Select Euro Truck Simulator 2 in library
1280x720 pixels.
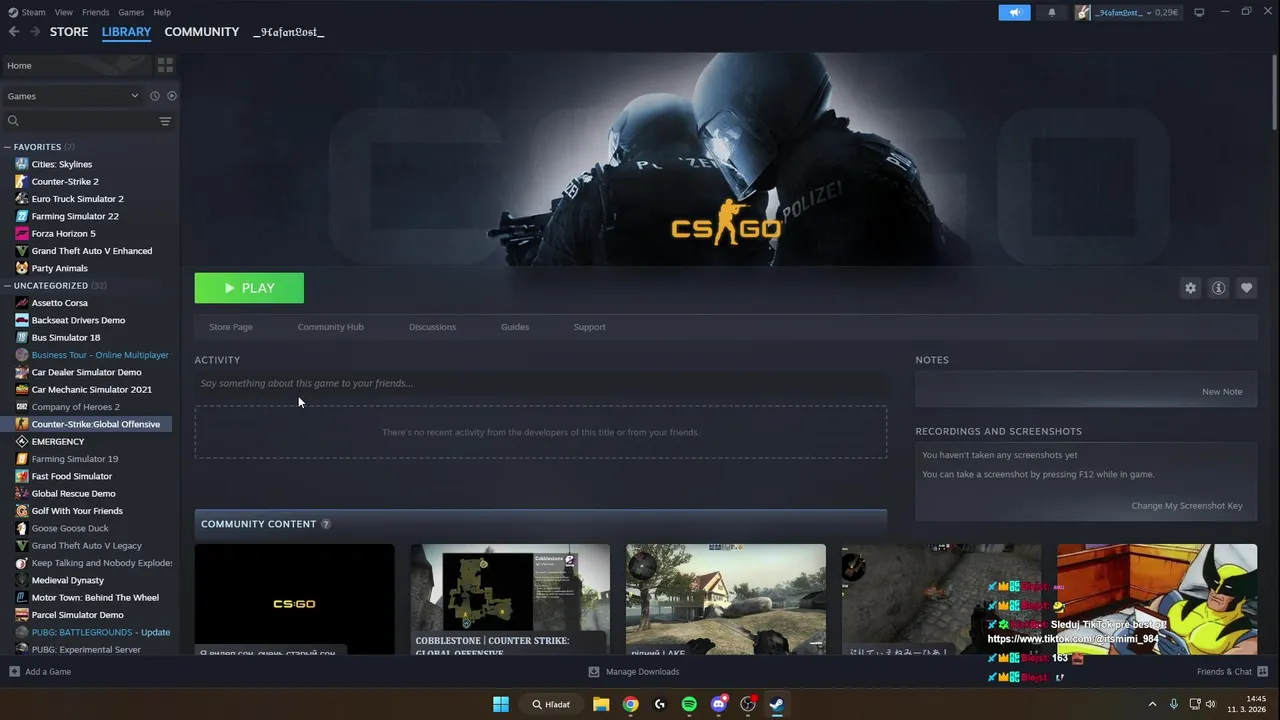coord(77,199)
